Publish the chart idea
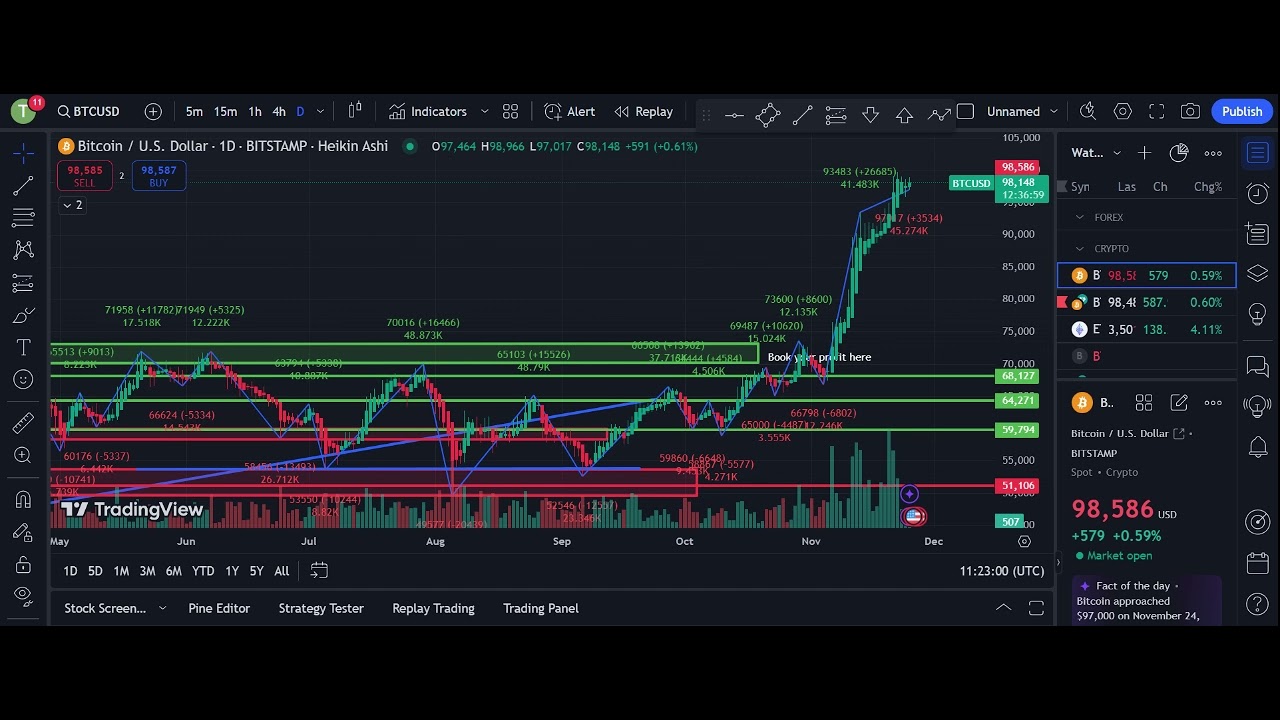This screenshot has height=720, width=1280. click(1242, 112)
